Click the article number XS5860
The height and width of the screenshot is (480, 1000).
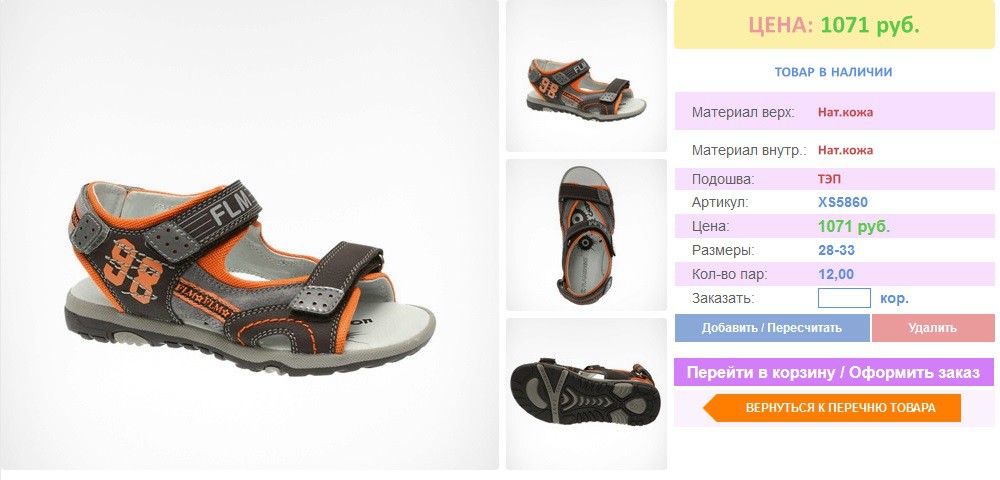coord(842,203)
